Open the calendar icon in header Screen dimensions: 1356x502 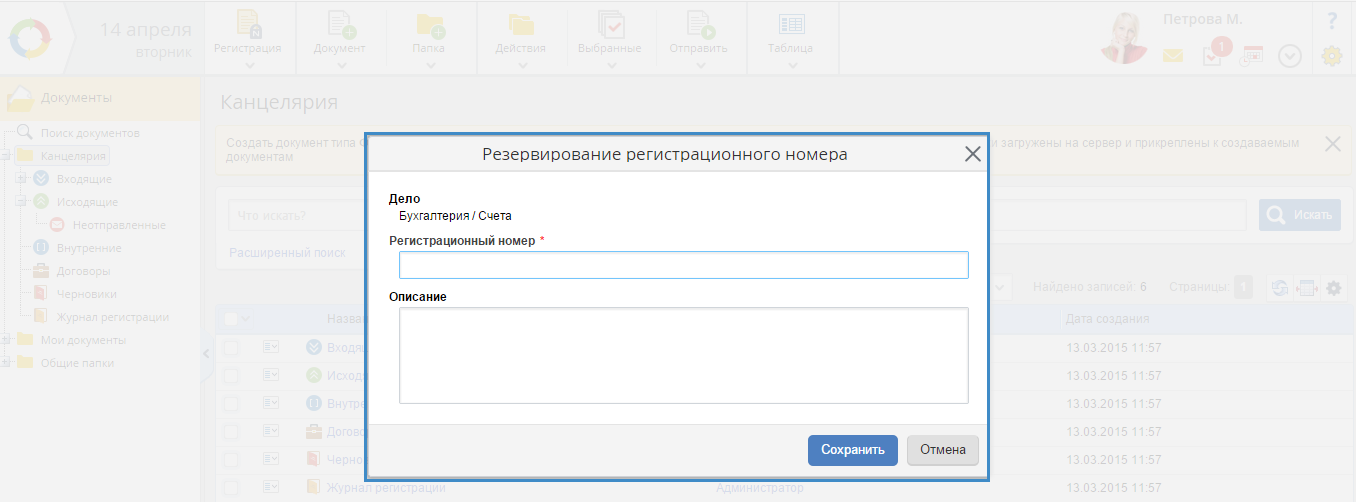(1252, 56)
